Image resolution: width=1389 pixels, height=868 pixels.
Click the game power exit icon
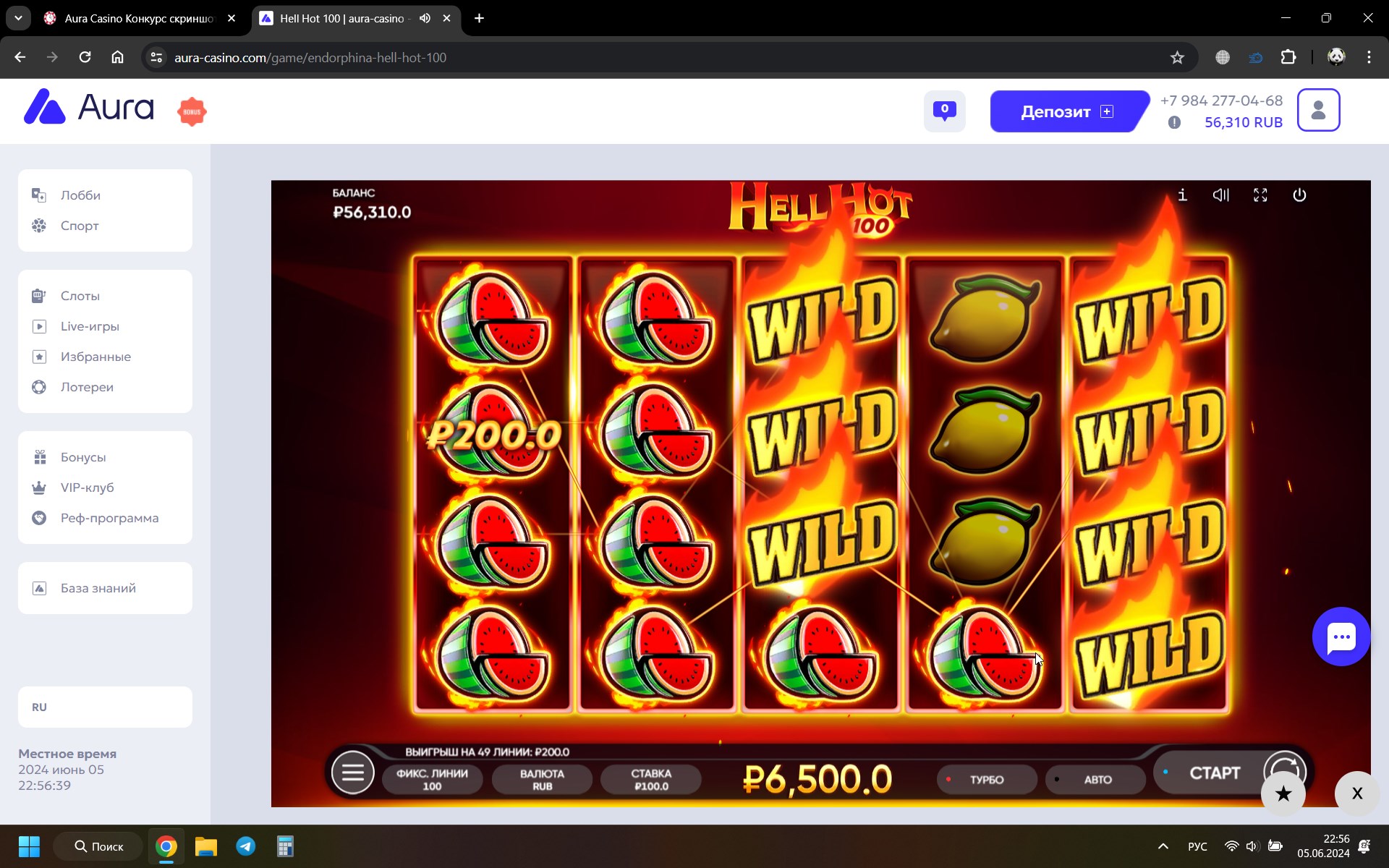pyautogui.click(x=1299, y=195)
